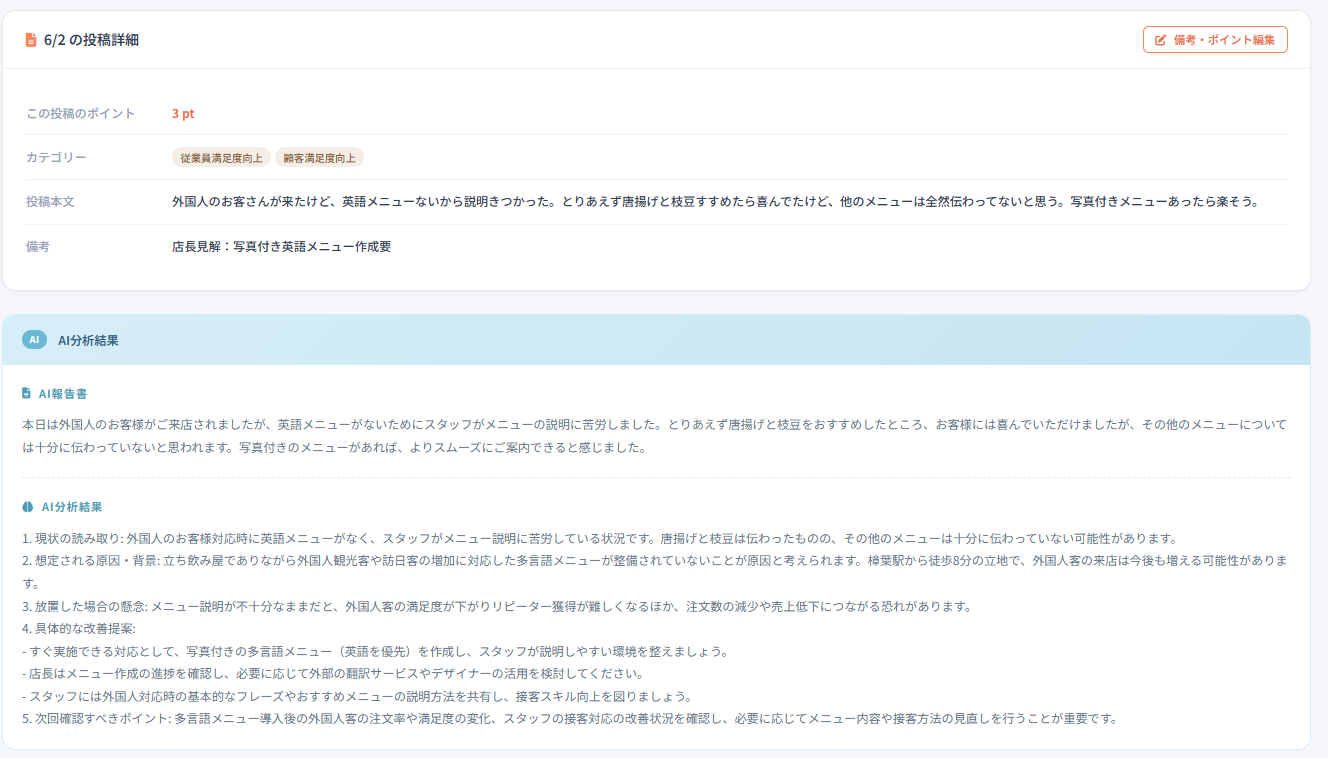
Task: Click the 備考 row label
Action: coord(38,246)
